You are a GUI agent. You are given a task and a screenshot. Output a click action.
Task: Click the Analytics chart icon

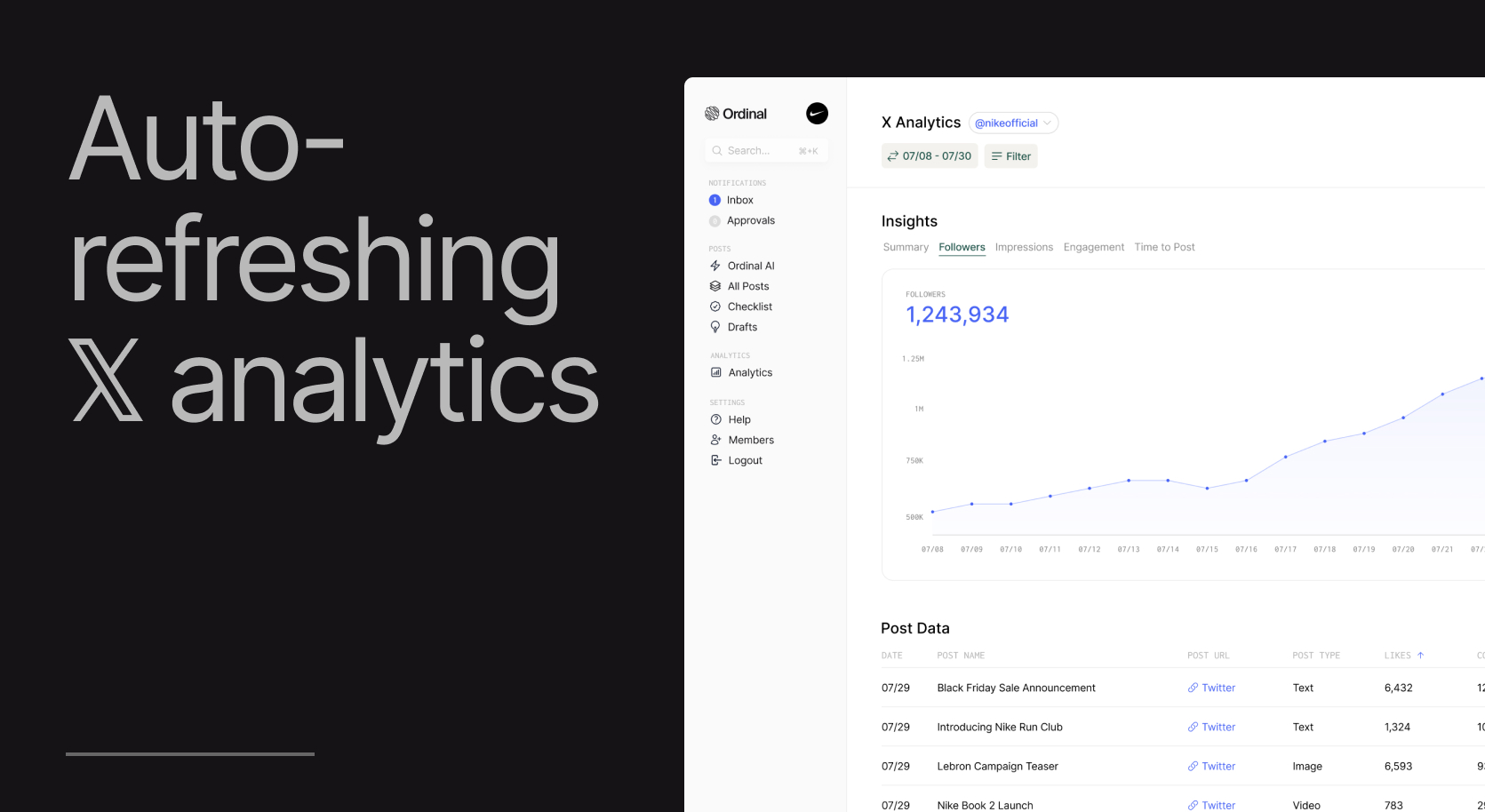[716, 372]
